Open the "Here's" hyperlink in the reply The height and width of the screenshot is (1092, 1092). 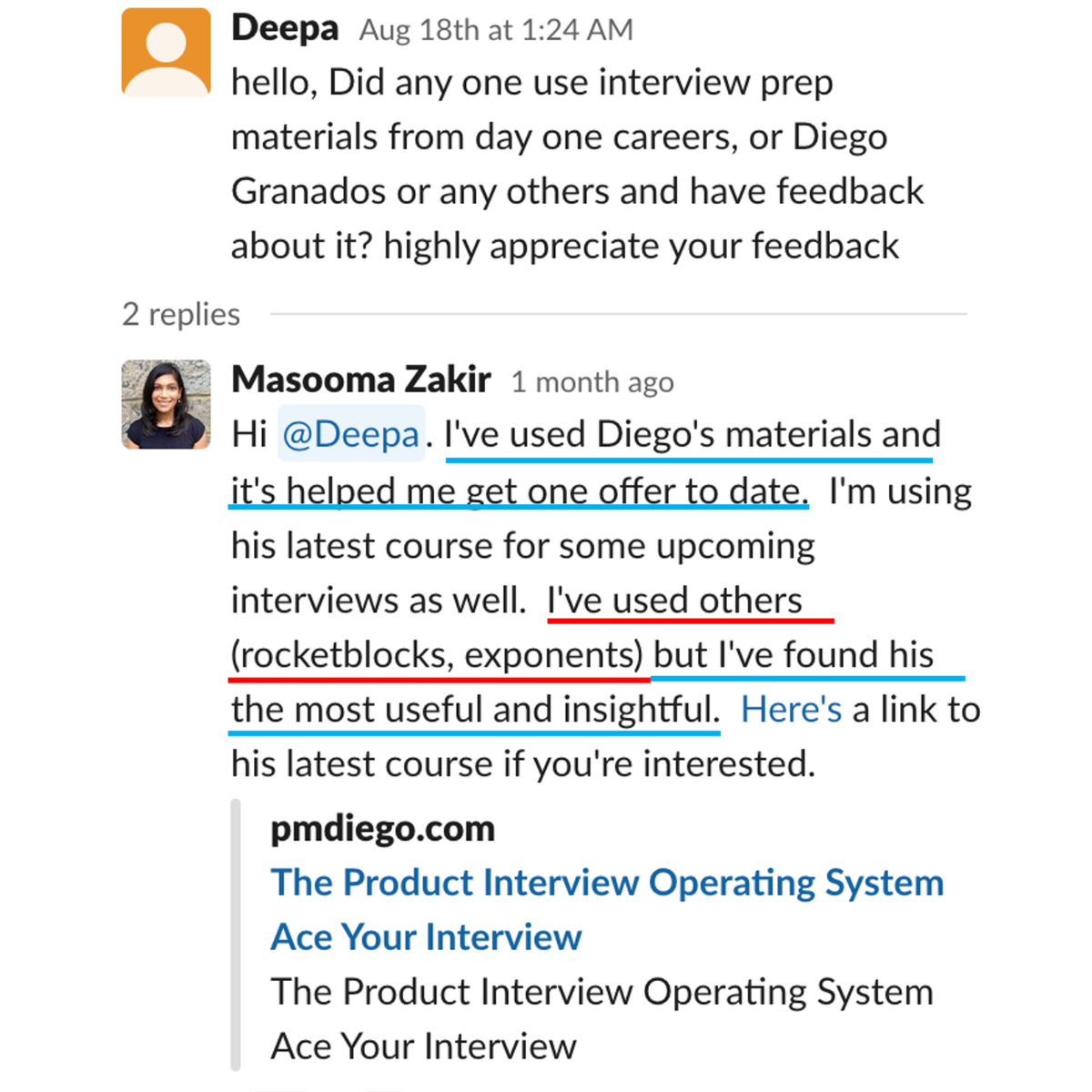pos(791,710)
